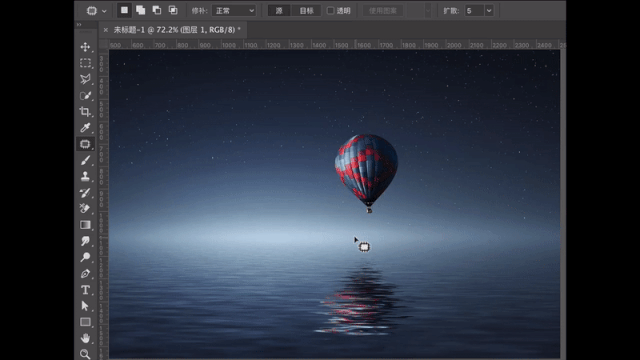The image size is (640, 360).
Task: Click the 使用图案 button
Action: (x=383, y=11)
